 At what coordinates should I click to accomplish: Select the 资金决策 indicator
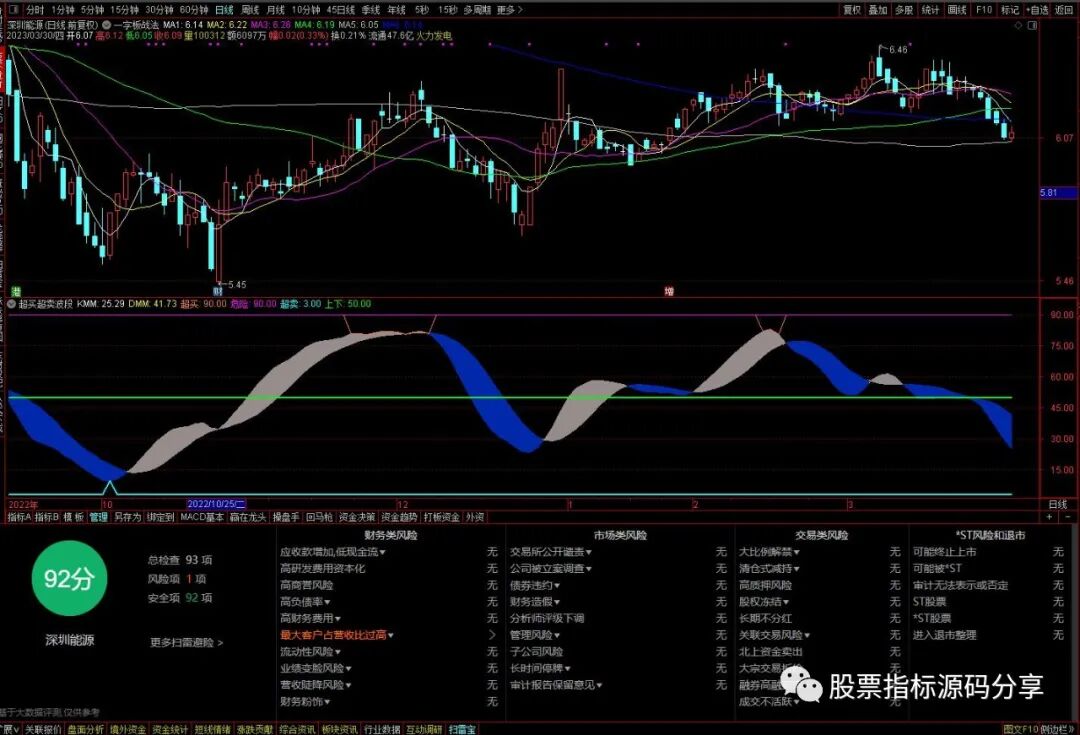click(x=357, y=517)
